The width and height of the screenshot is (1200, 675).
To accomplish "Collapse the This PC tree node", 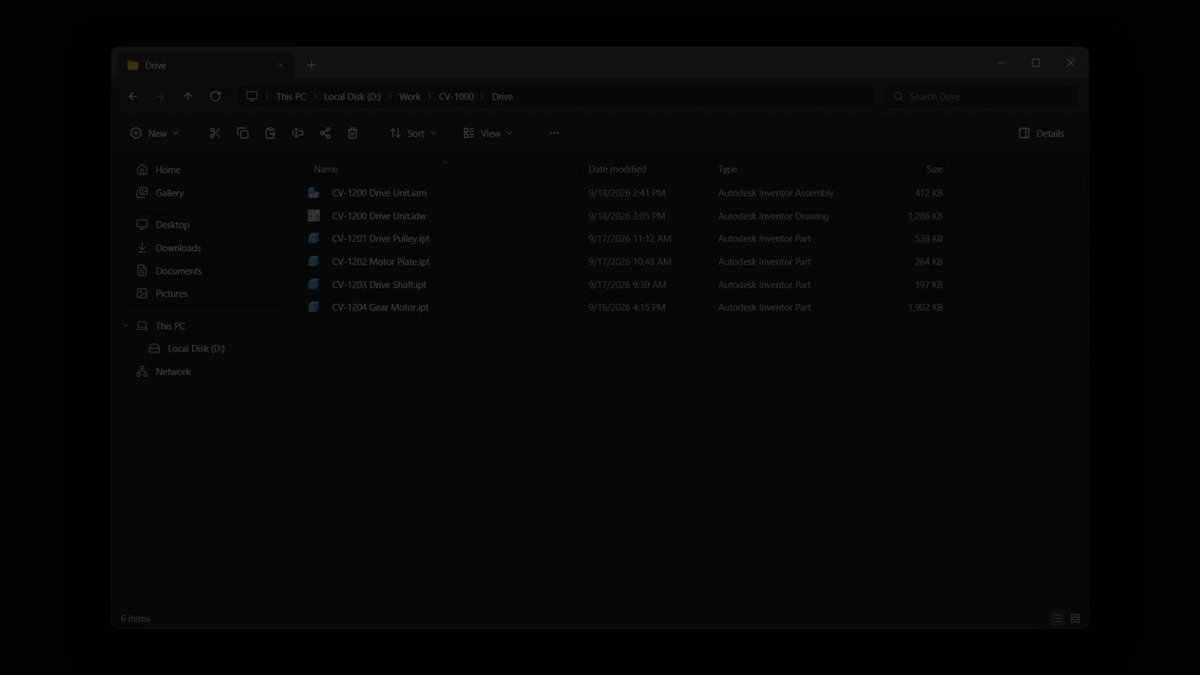I will point(126,326).
